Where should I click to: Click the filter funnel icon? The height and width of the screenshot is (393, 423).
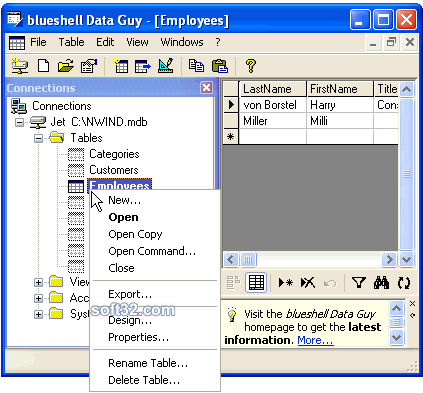pyautogui.click(x=359, y=283)
